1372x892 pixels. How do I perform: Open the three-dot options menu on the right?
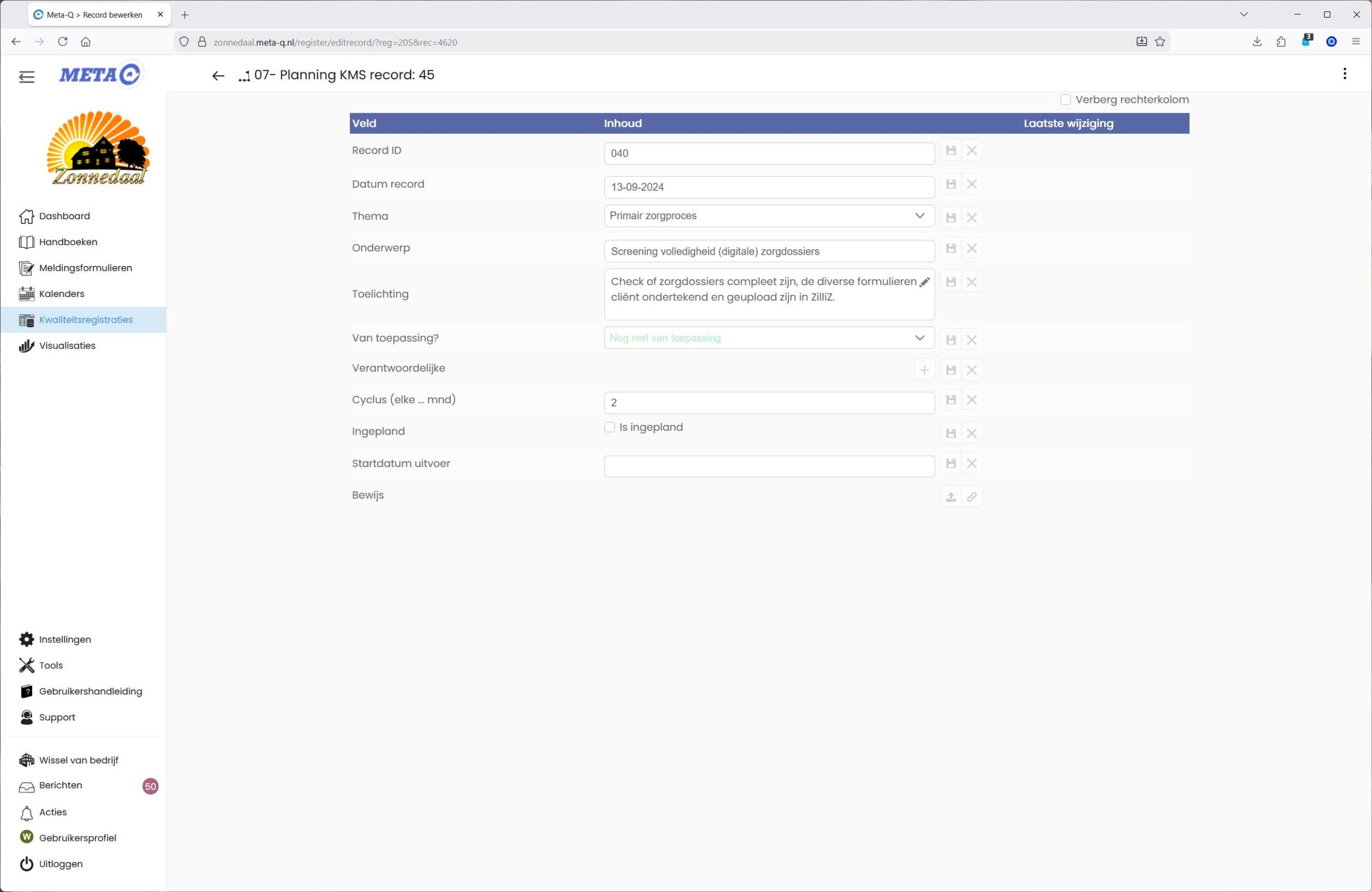[1344, 74]
